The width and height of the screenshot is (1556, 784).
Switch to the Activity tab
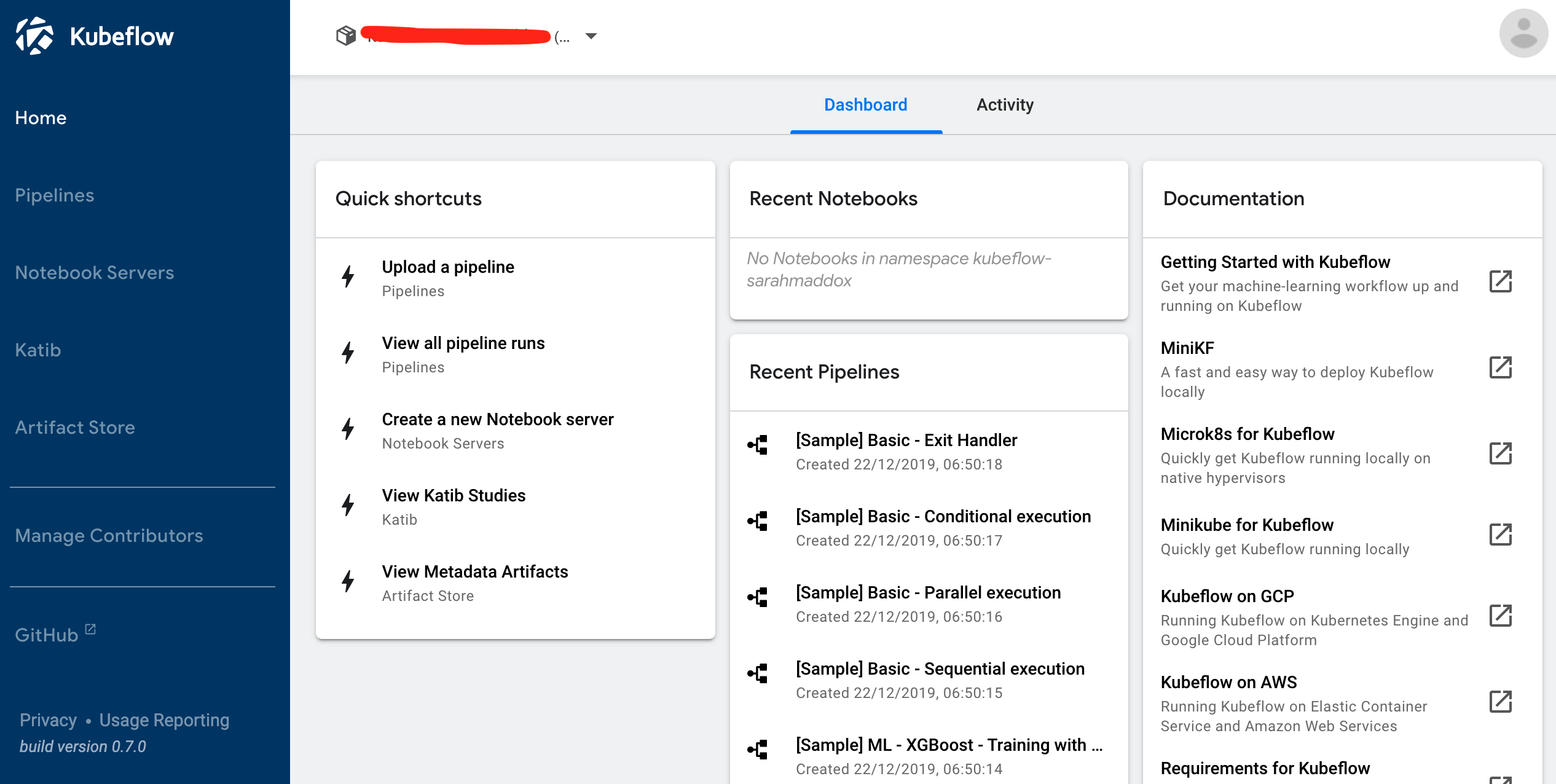click(x=1005, y=104)
